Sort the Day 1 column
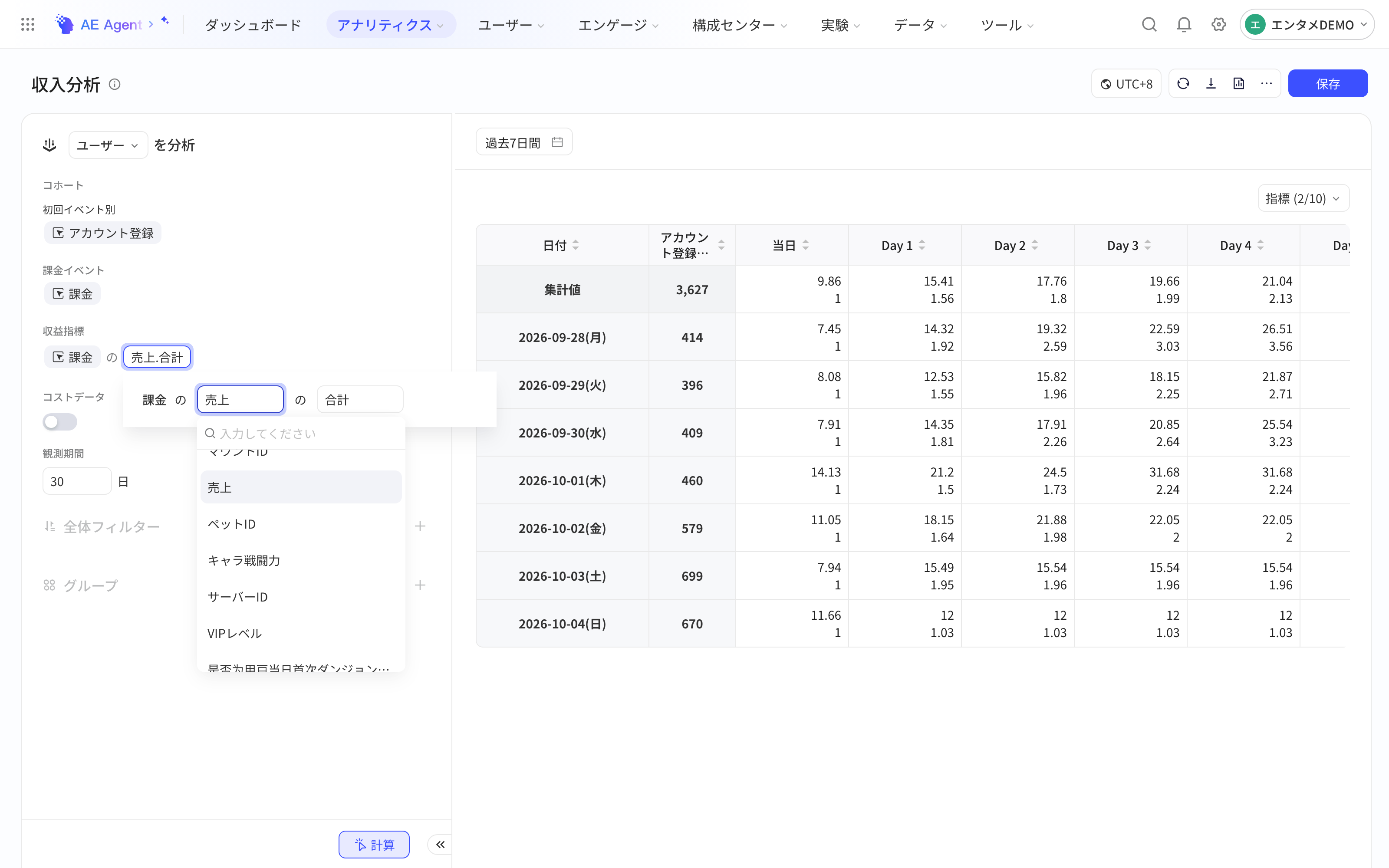Image resolution: width=1389 pixels, height=868 pixels. pos(922,245)
